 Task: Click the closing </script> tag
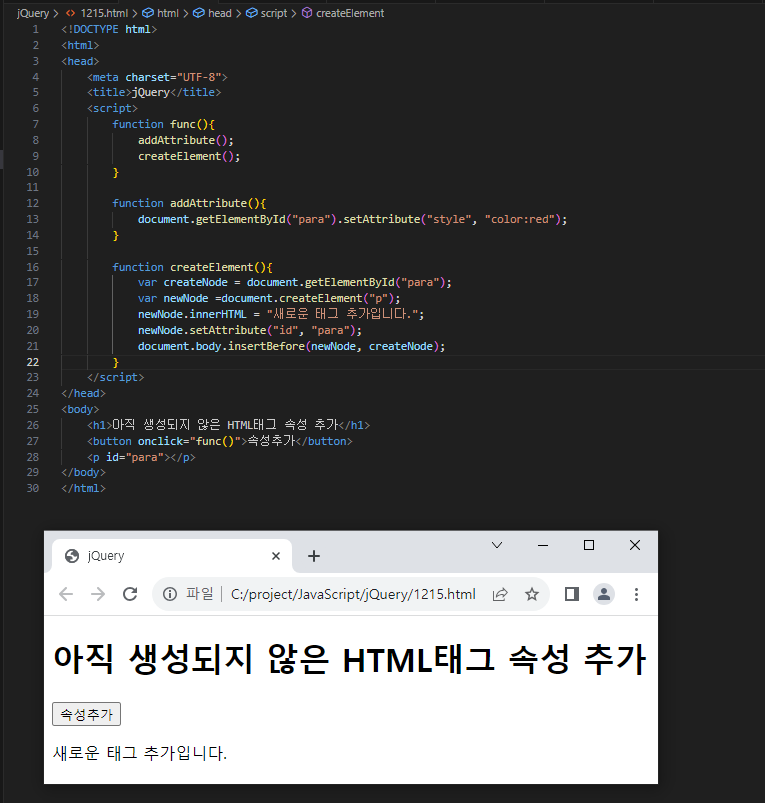coord(115,377)
